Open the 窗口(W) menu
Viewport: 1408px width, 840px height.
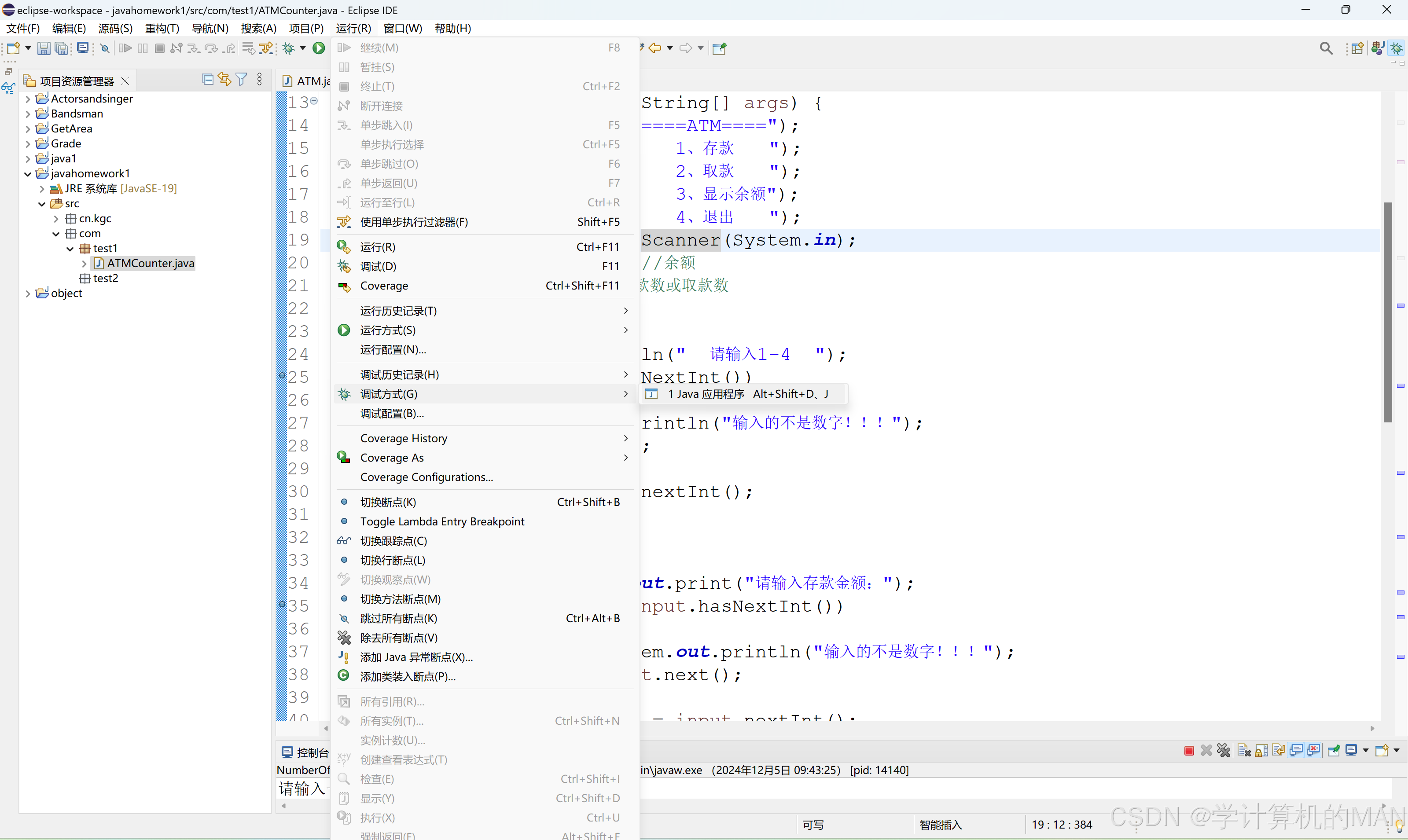pyautogui.click(x=403, y=28)
